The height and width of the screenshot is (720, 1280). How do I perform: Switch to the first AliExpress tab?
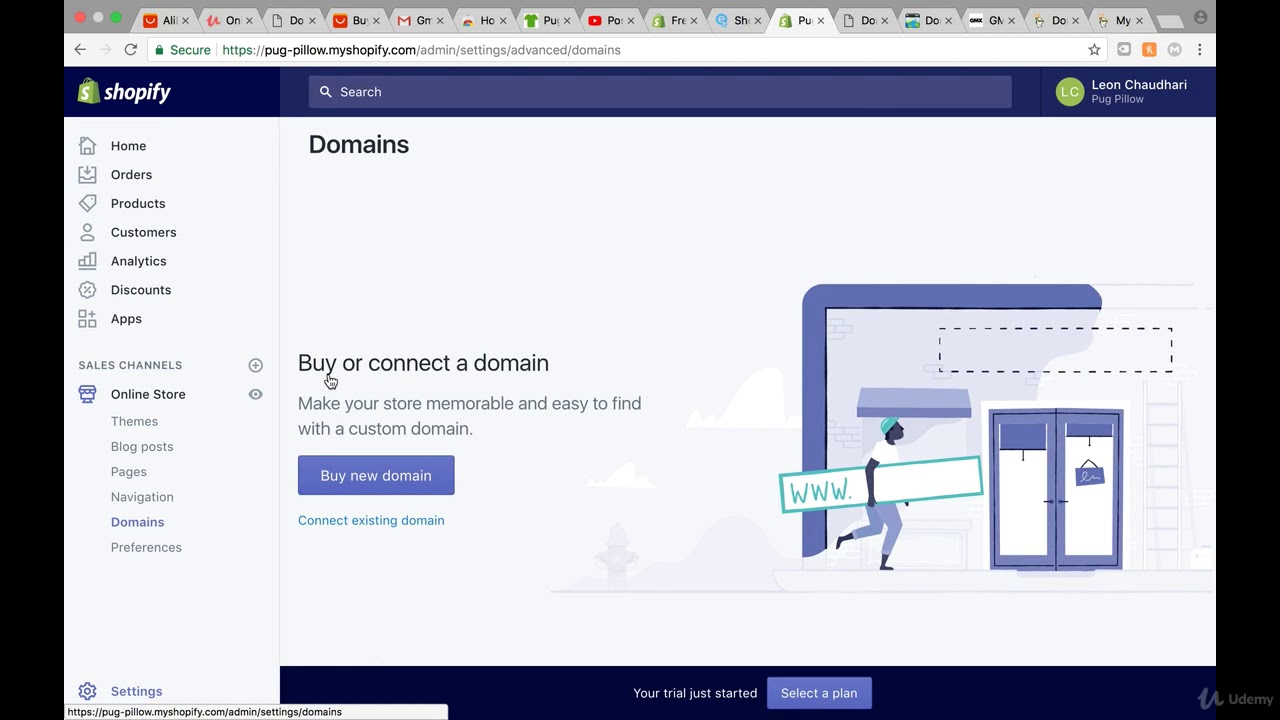click(166, 20)
